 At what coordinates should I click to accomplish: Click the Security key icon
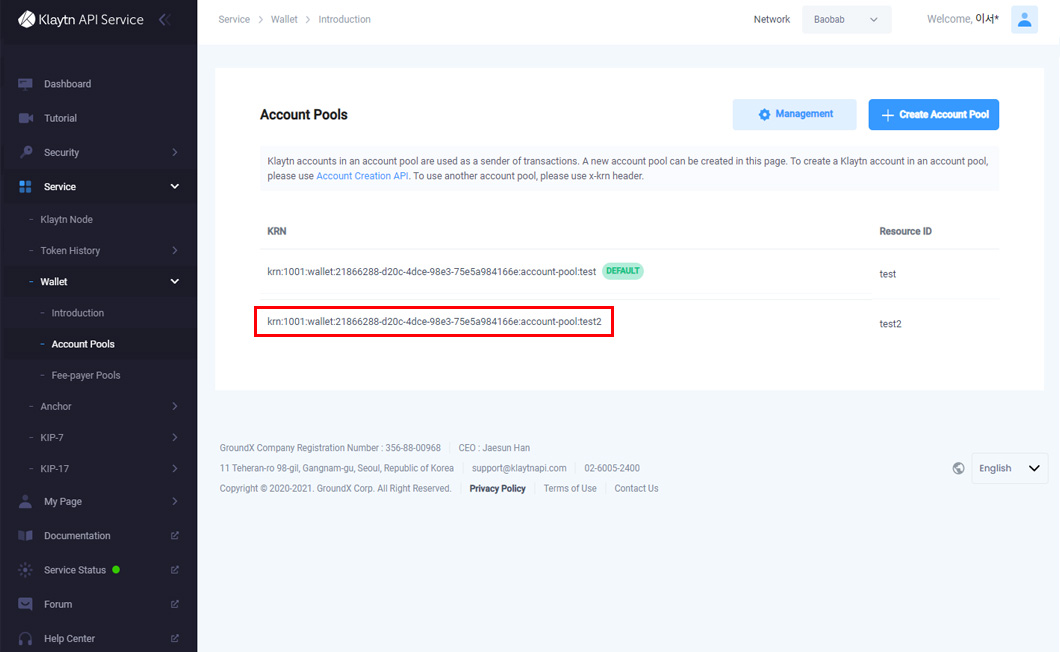(x=26, y=152)
